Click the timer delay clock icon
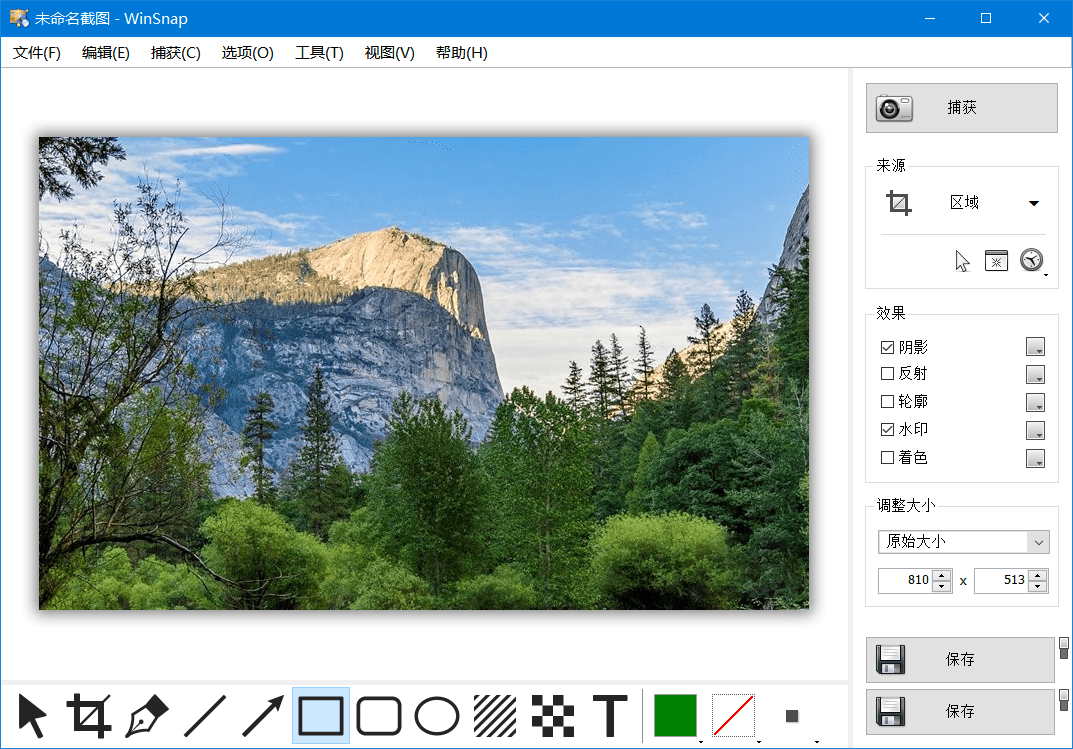 (1031, 261)
